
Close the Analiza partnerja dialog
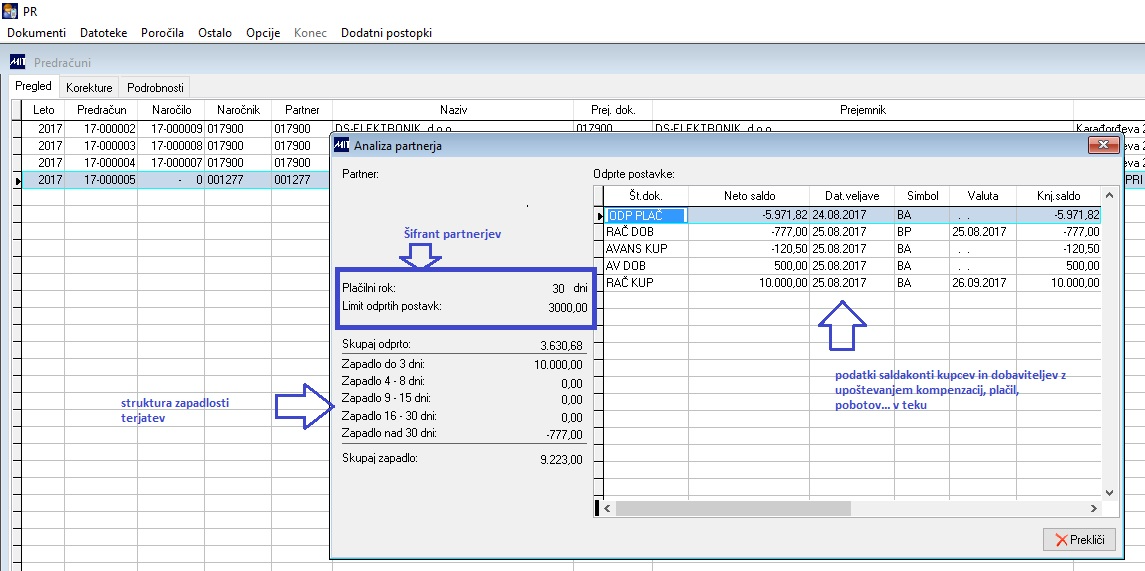[1103, 146]
